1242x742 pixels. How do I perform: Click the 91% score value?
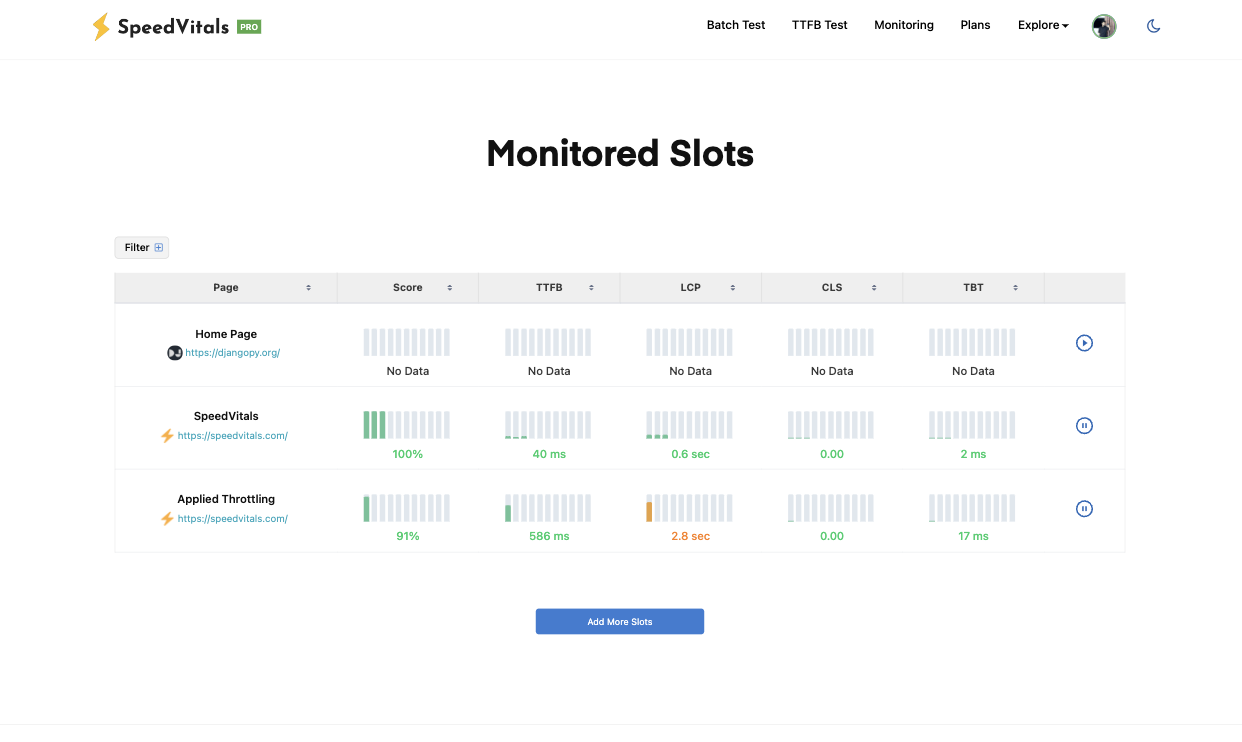408,536
